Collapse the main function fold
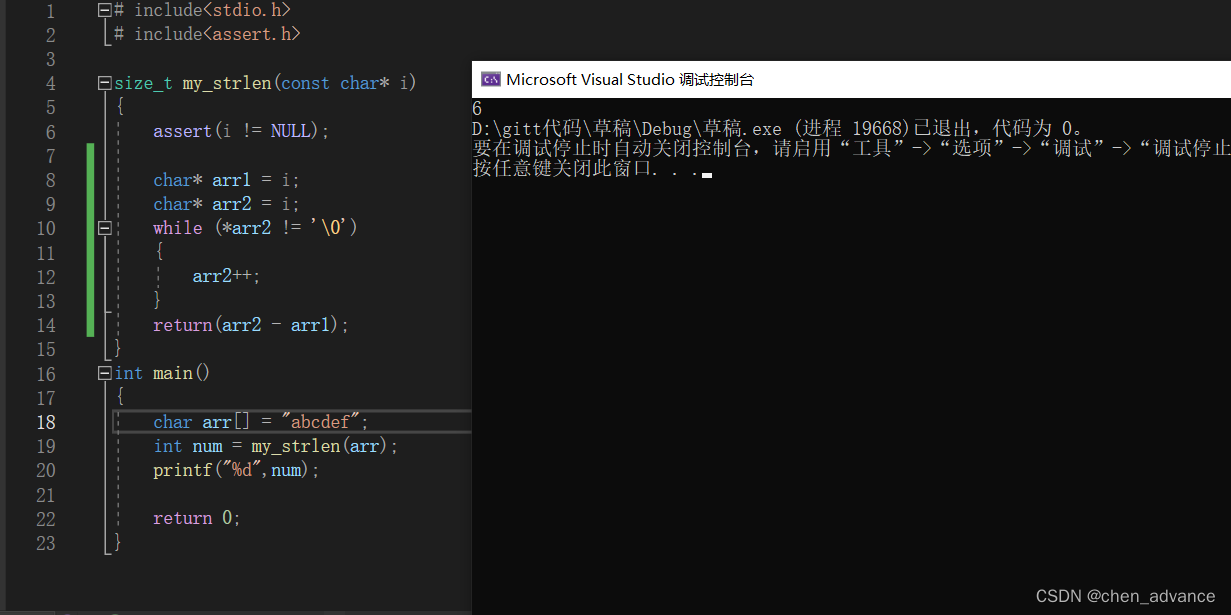This screenshot has height=615, width=1231. (104, 373)
